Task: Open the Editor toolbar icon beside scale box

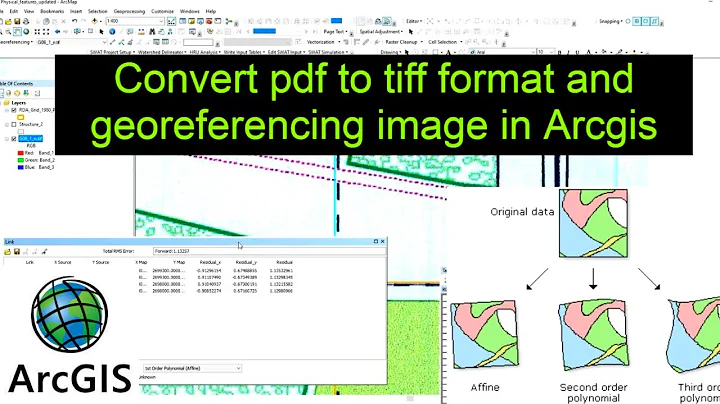Action: click(x=171, y=21)
